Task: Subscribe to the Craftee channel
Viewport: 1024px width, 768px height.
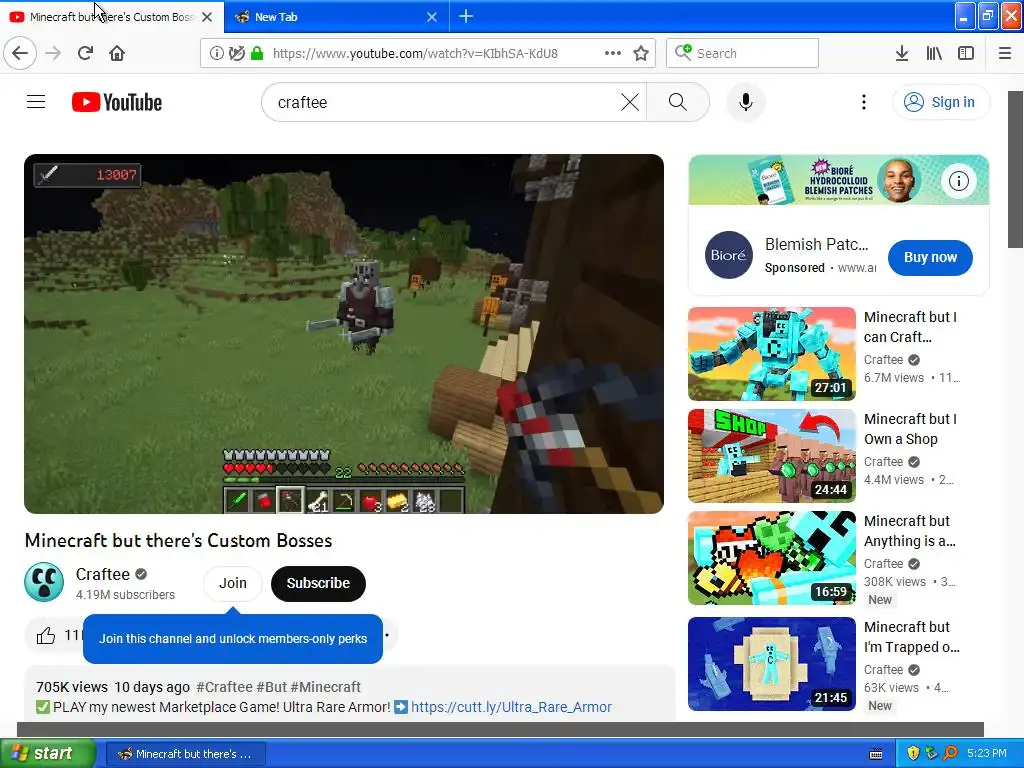Action: coord(318,583)
